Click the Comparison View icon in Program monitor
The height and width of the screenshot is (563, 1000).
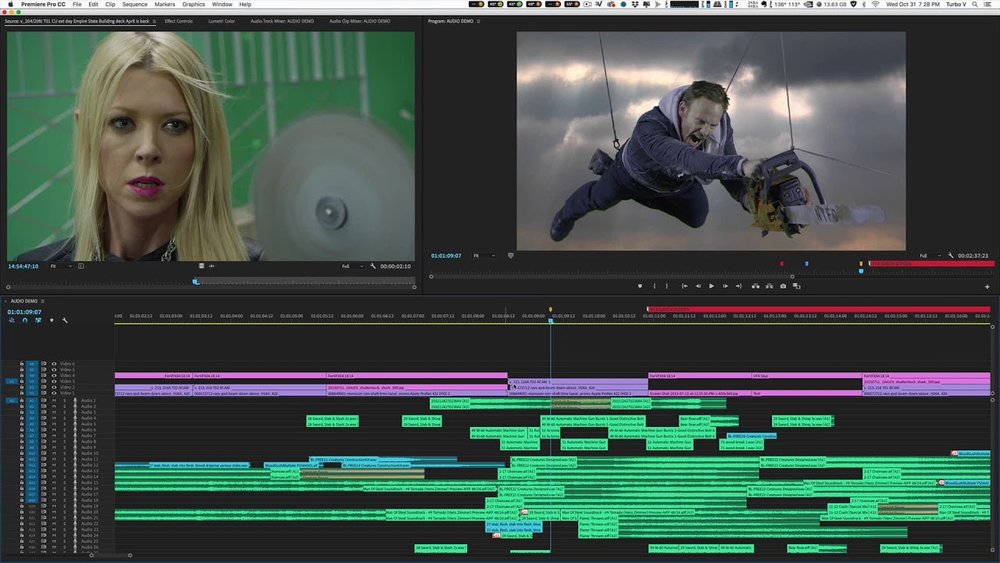point(797,286)
